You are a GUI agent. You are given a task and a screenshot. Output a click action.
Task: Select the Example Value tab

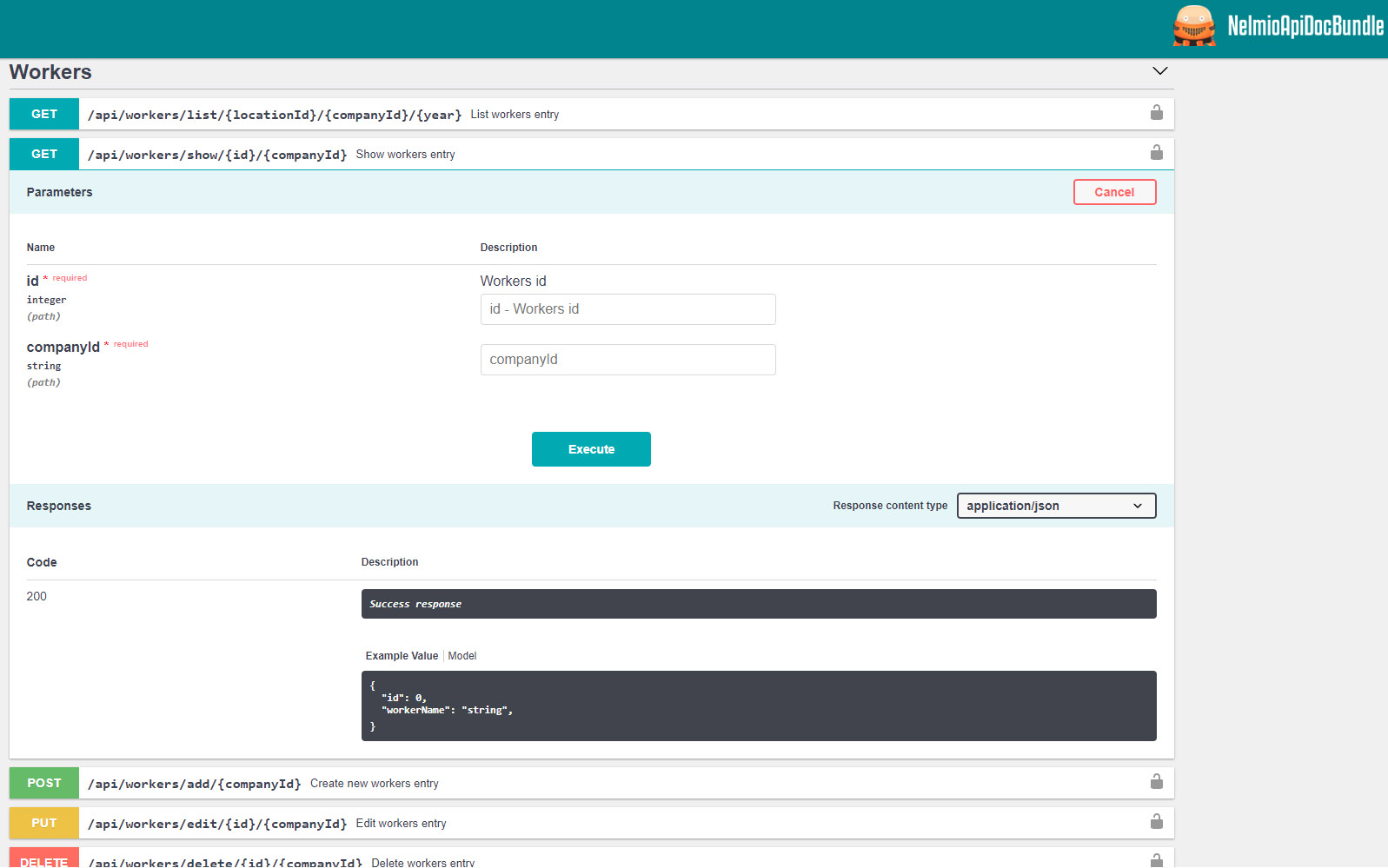click(x=402, y=656)
